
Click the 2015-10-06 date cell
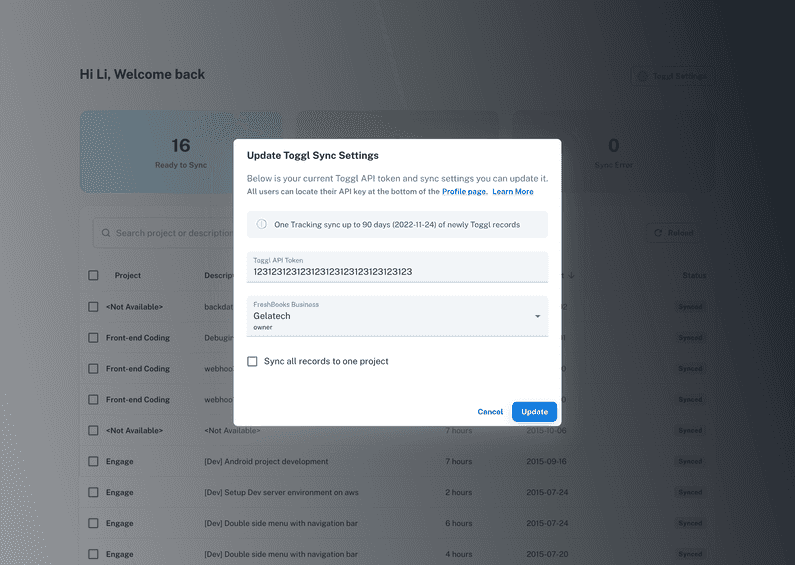pos(547,431)
